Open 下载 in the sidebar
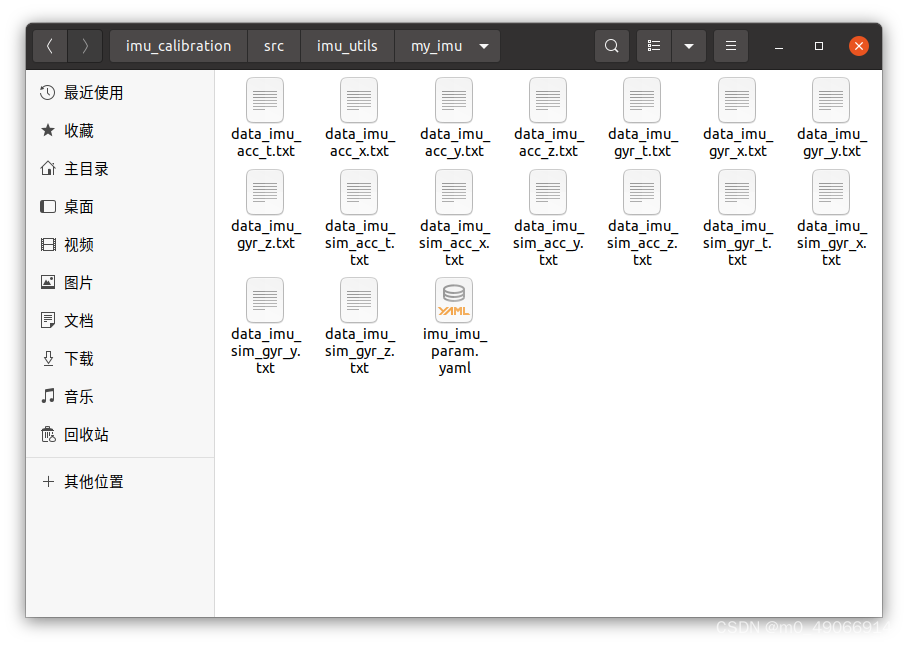Viewport: 908px width, 646px height. click(x=76, y=358)
